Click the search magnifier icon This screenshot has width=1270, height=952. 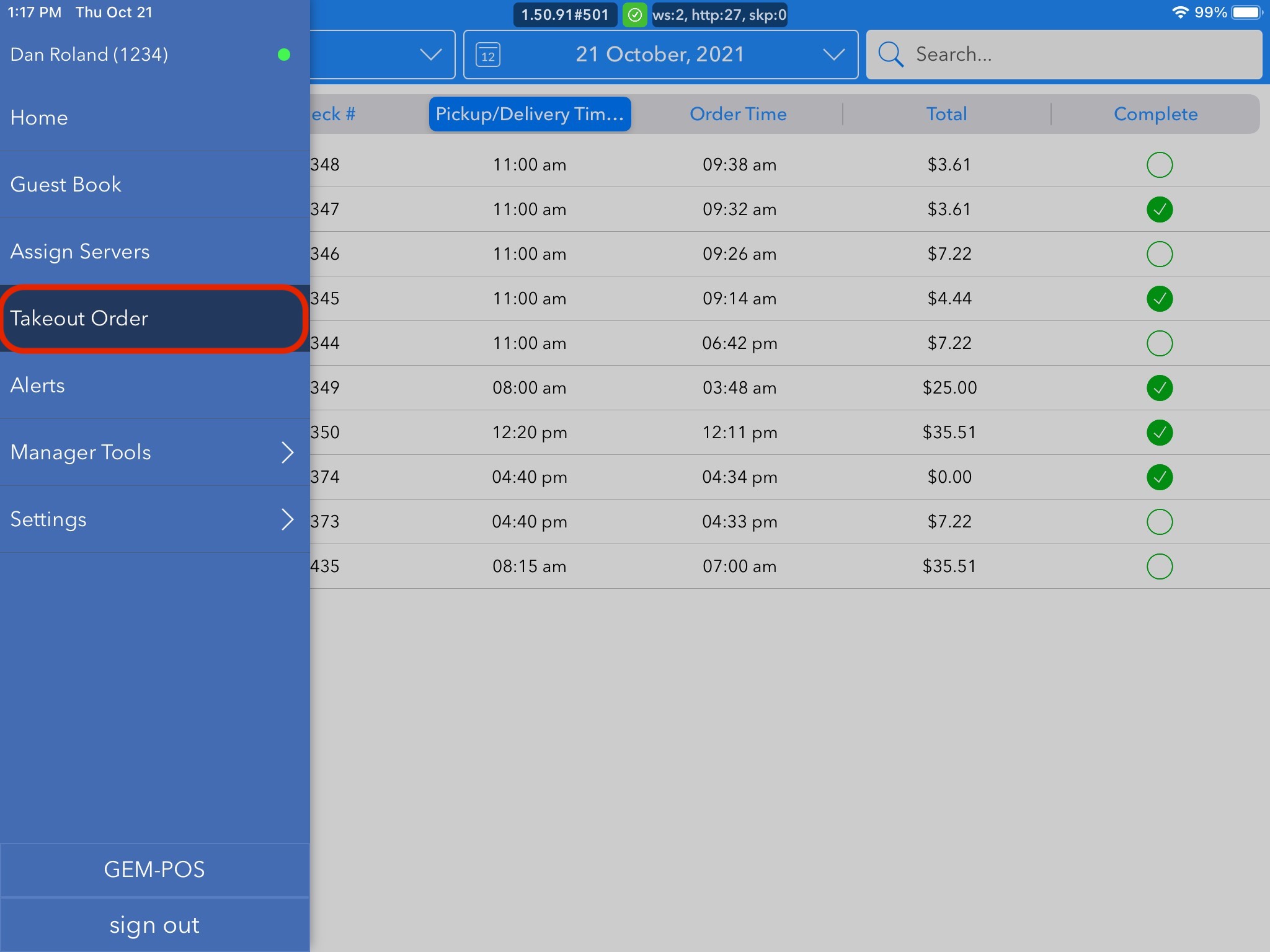[x=890, y=55]
